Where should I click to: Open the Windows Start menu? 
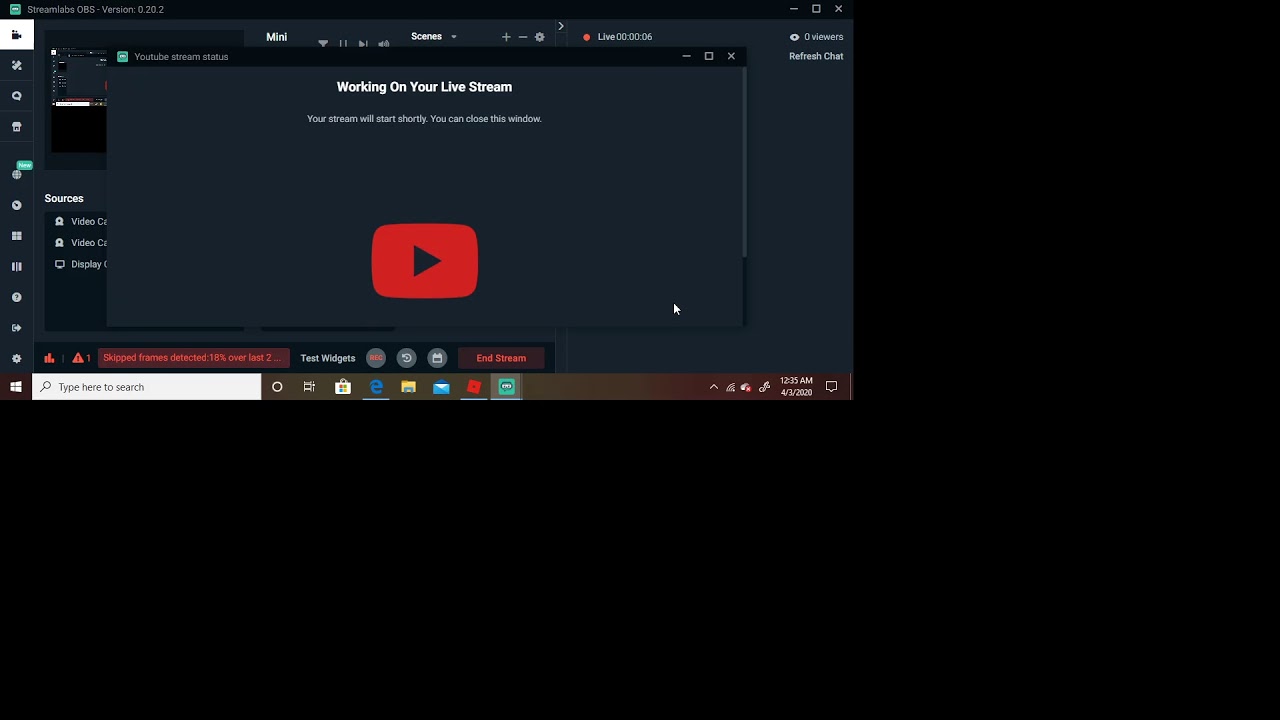coord(16,387)
